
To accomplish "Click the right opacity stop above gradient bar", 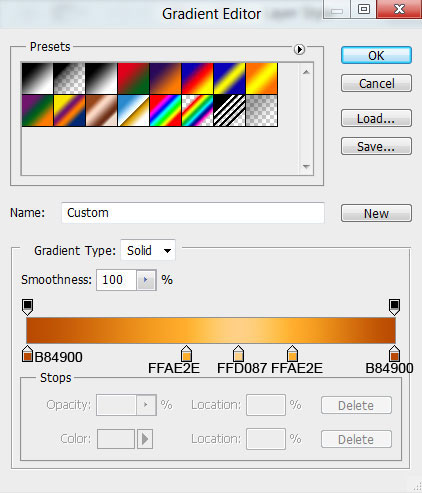I will click(x=394, y=307).
